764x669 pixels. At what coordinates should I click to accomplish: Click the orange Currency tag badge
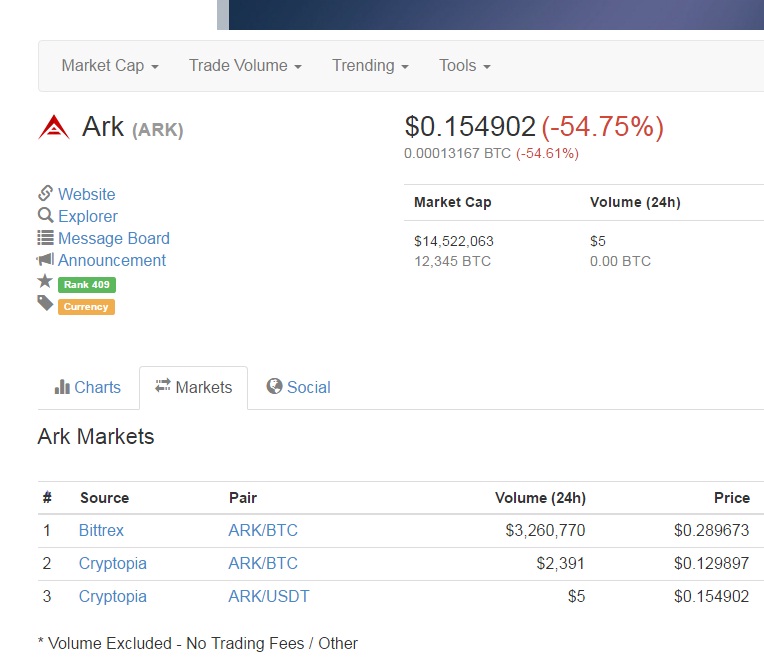86,307
